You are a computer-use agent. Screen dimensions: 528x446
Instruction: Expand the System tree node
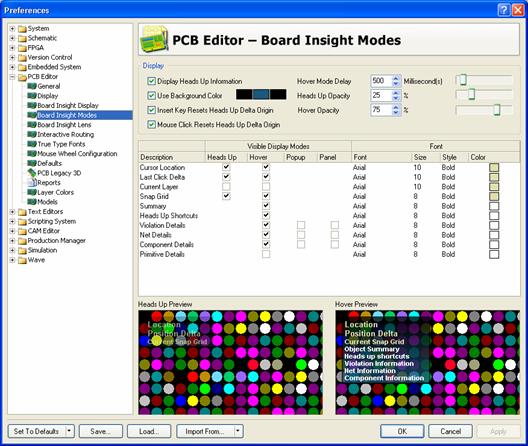(12, 29)
